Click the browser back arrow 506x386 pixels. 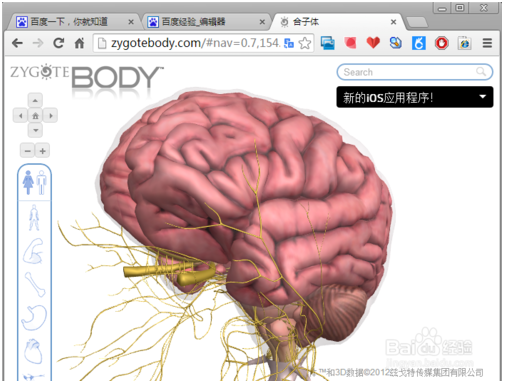pos(17,43)
